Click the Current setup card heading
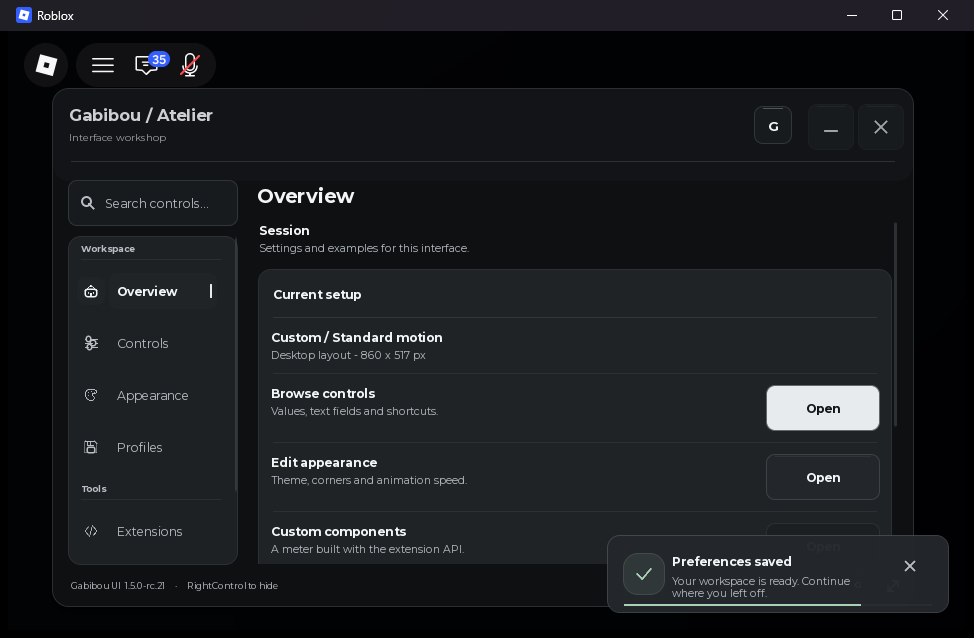 (x=317, y=294)
